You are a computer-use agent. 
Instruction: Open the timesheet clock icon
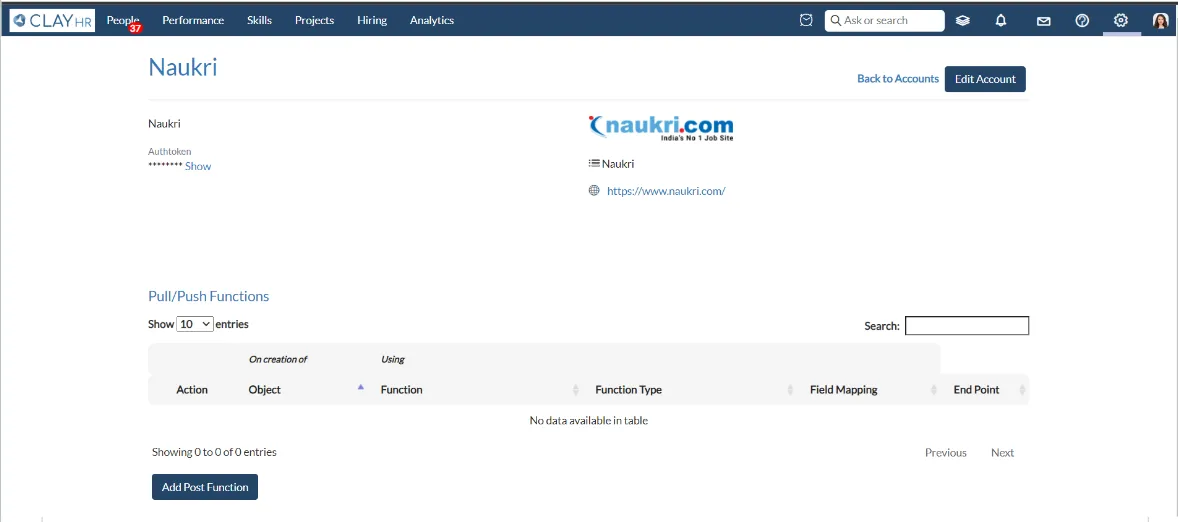click(806, 20)
